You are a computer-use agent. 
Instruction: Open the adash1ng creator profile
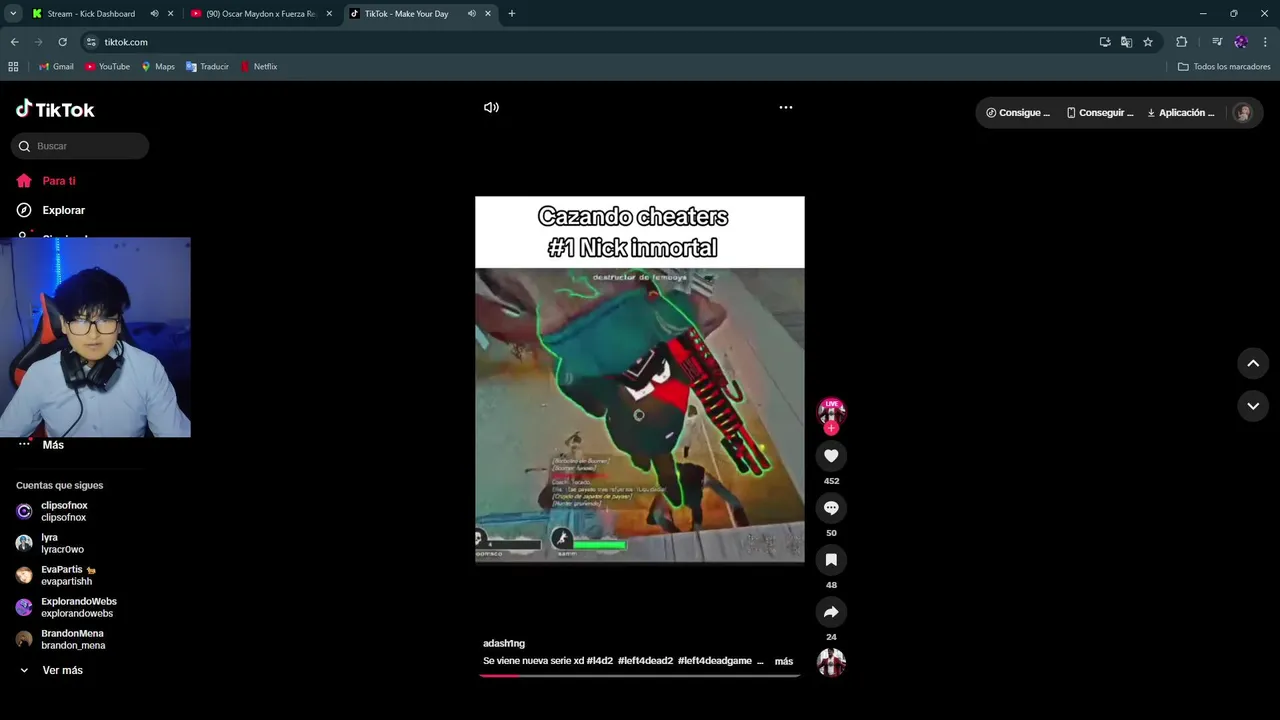point(504,643)
